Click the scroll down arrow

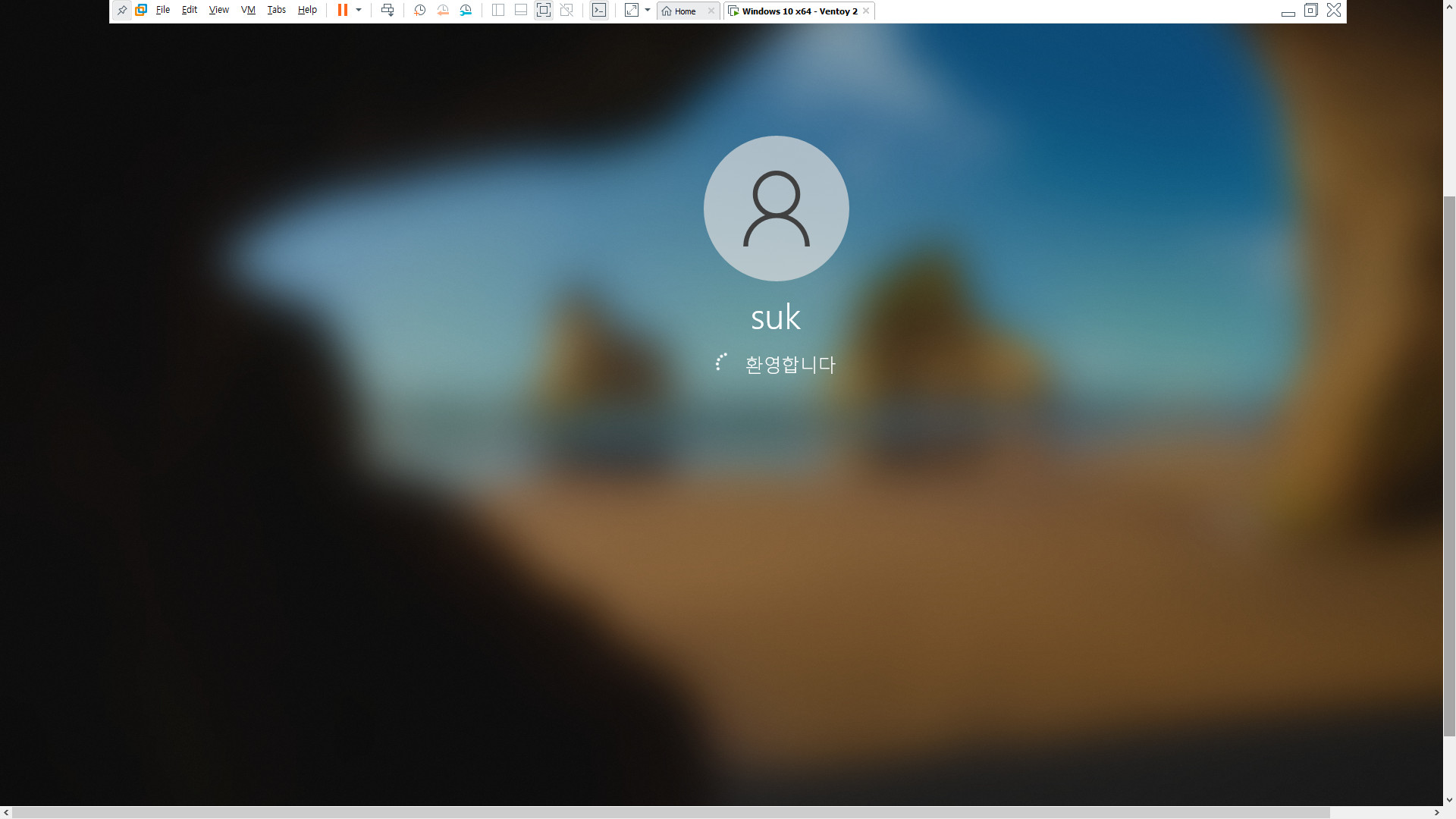(1449, 800)
